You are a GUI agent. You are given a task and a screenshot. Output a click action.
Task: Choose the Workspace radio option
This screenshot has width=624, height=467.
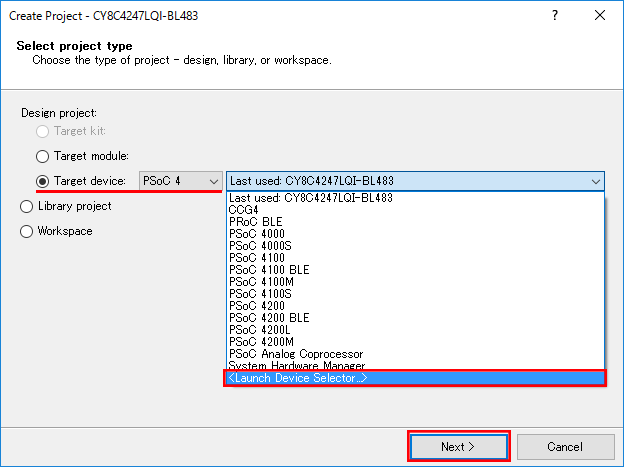[26, 231]
